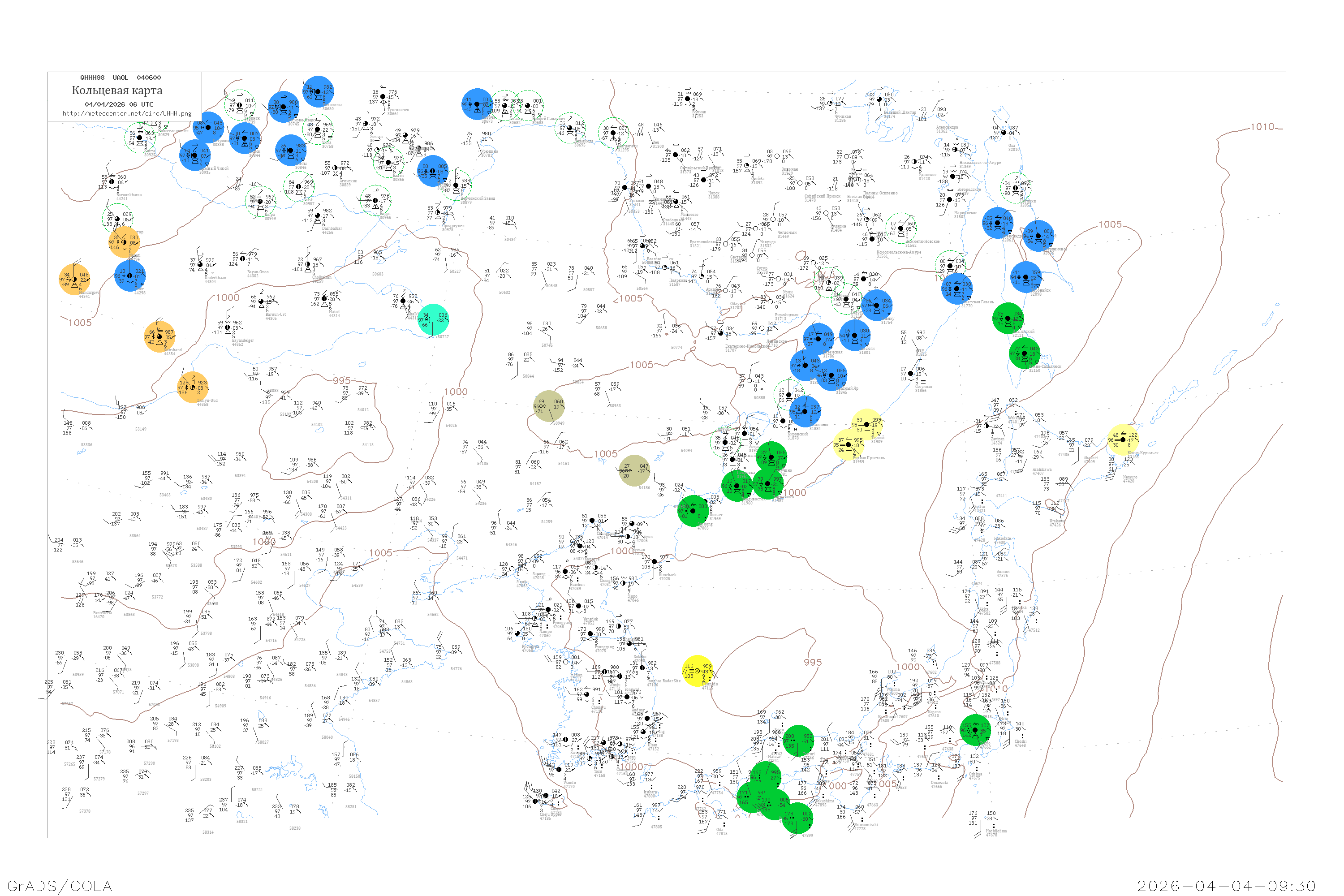Select the green Южно-Сахалинск 32150 station circle

point(1025,353)
